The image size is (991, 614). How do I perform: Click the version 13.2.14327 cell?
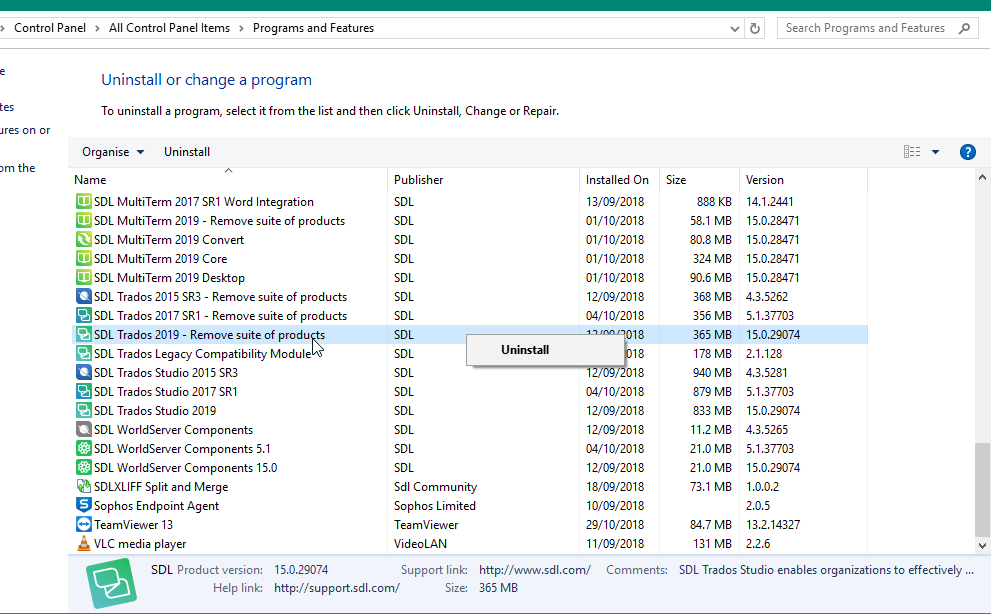(x=773, y=524)
